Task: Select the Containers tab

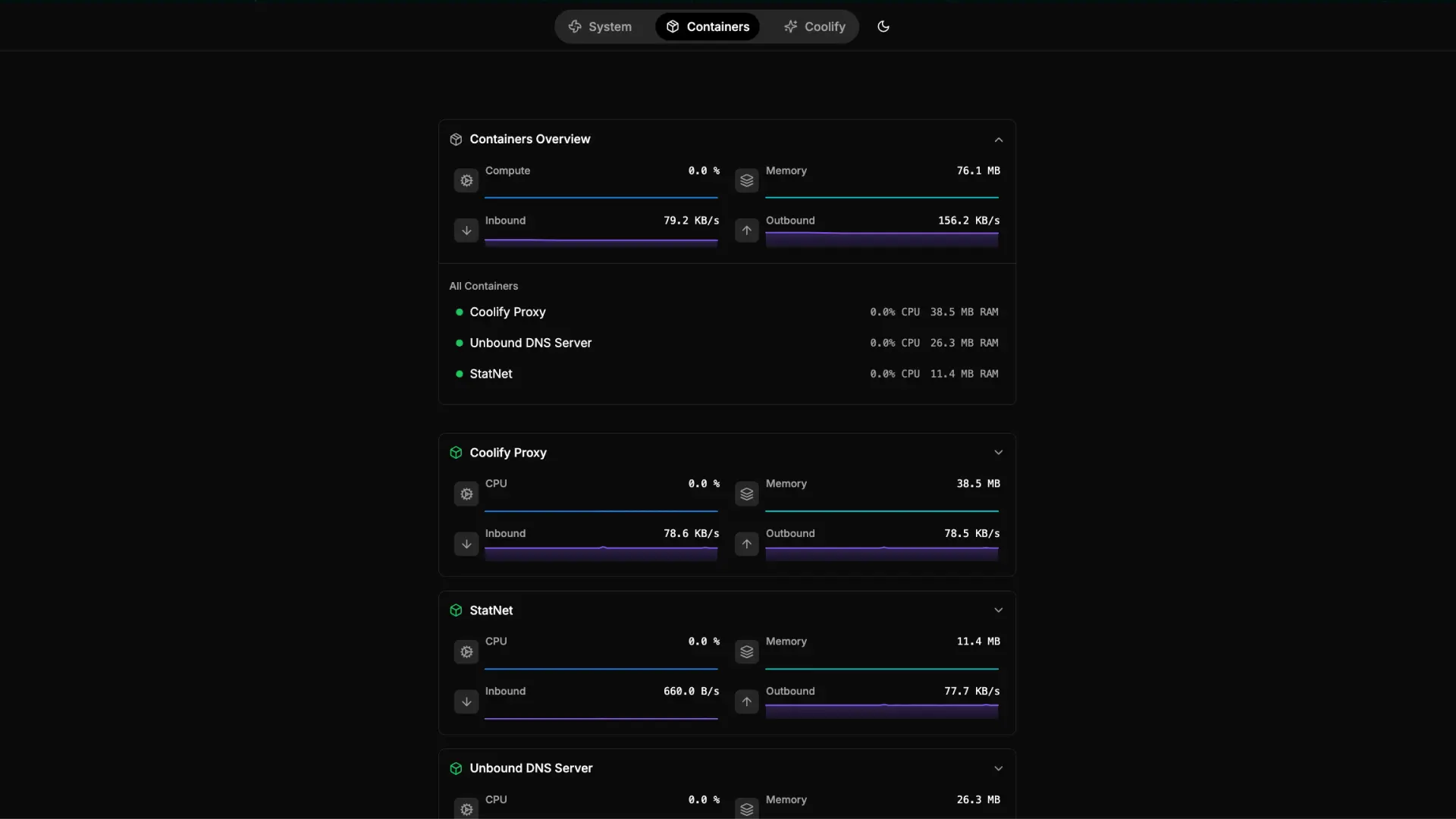Action: (708, 27)
